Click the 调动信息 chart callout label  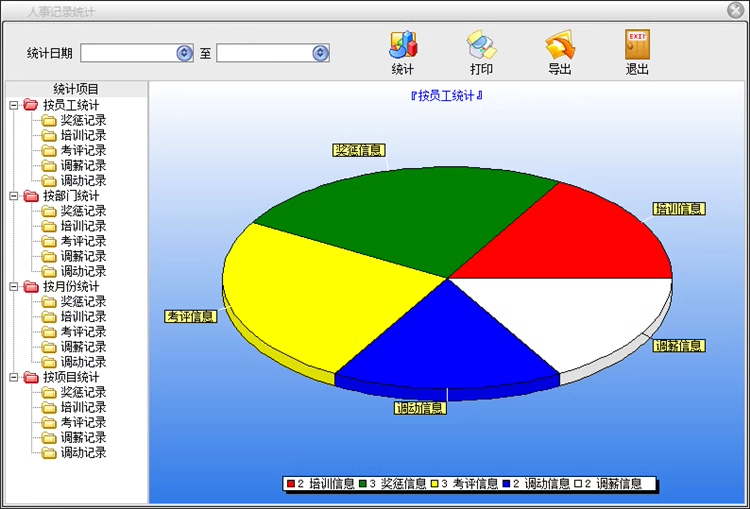click(x=420, y=408)
